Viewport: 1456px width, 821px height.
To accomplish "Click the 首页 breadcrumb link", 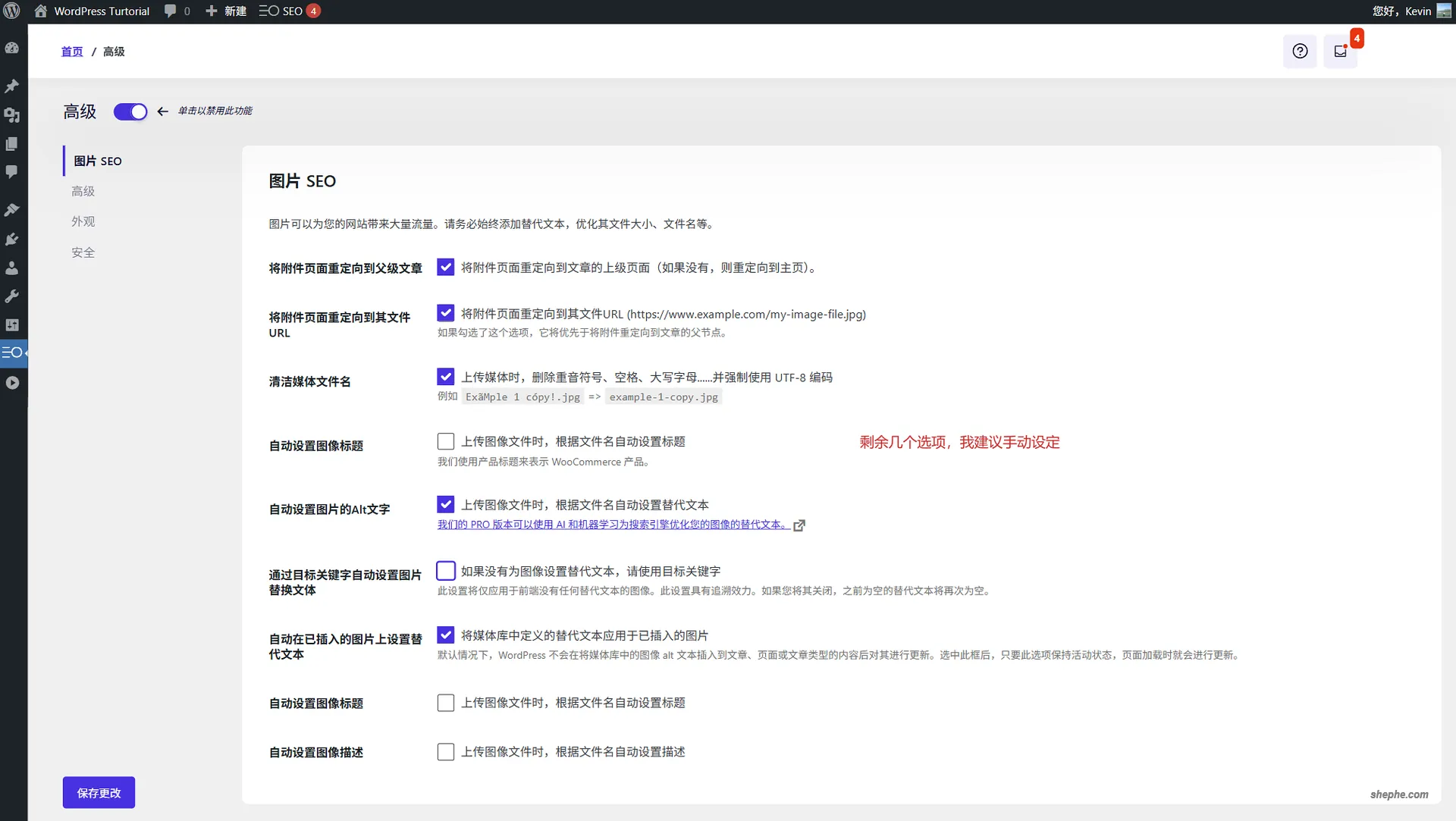I will pos(72,51).
